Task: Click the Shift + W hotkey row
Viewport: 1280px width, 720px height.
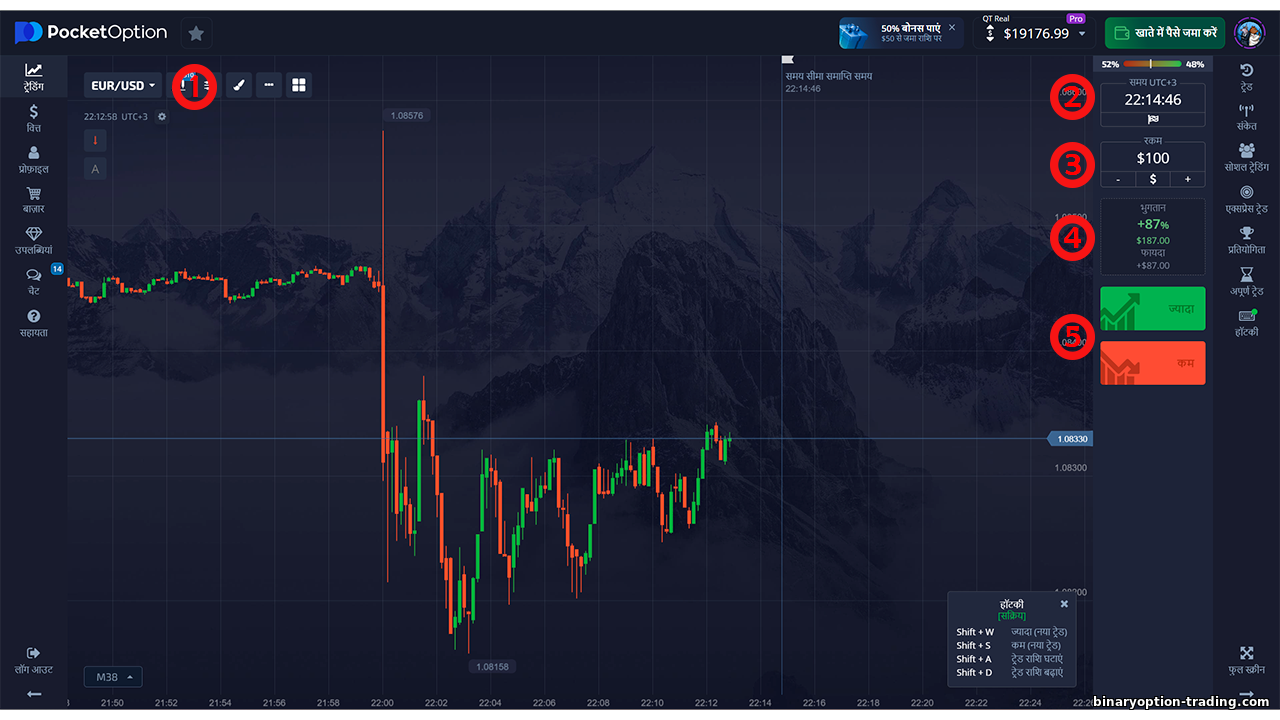Action: coord(1012,632)
